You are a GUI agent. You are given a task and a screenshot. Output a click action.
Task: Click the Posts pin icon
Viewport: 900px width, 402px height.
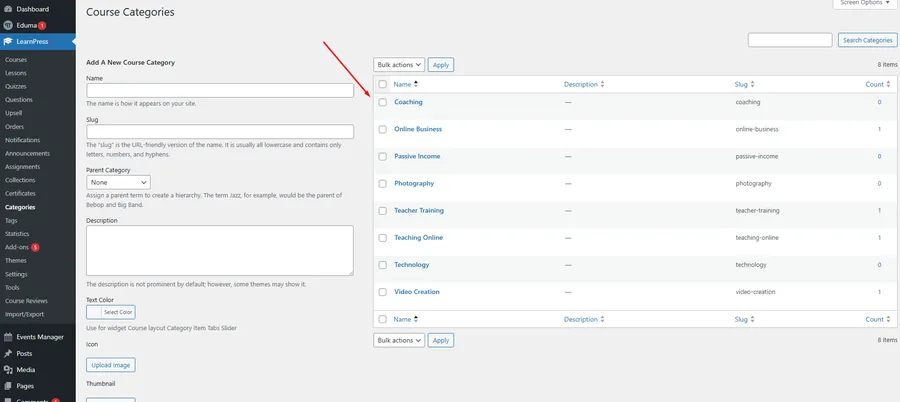click(8, 353)
